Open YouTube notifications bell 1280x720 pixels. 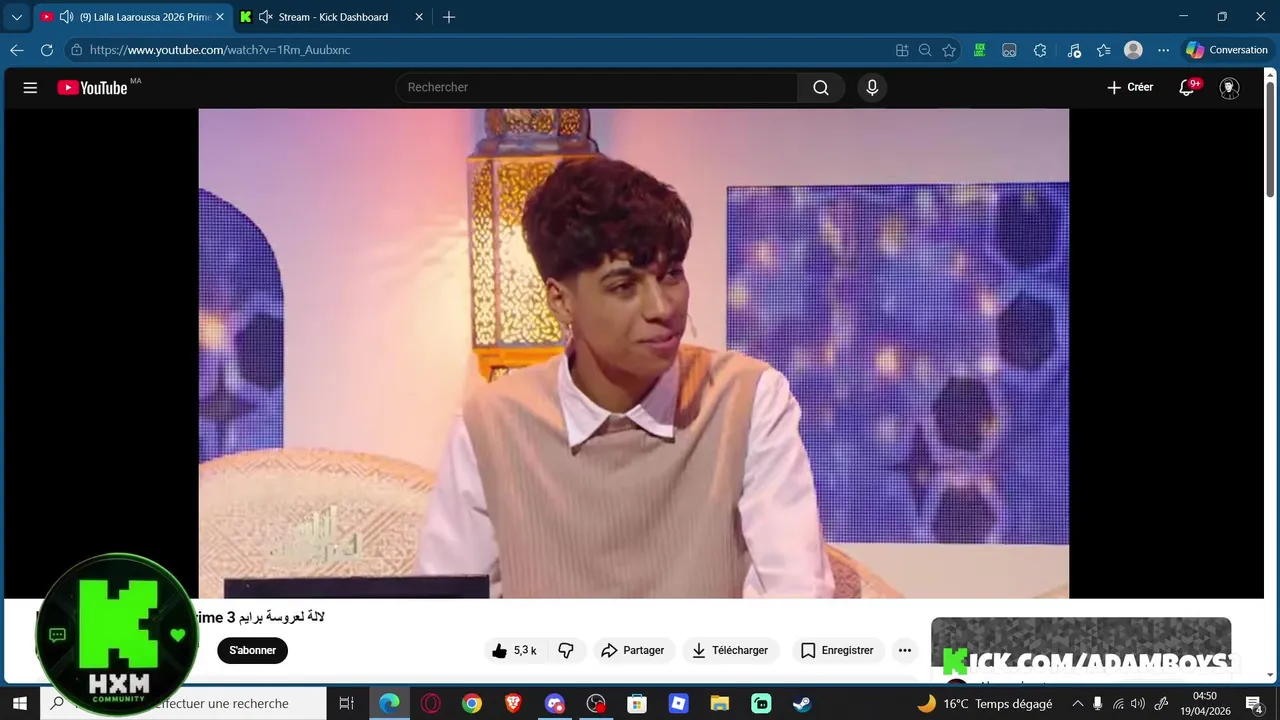(1187, 87)
